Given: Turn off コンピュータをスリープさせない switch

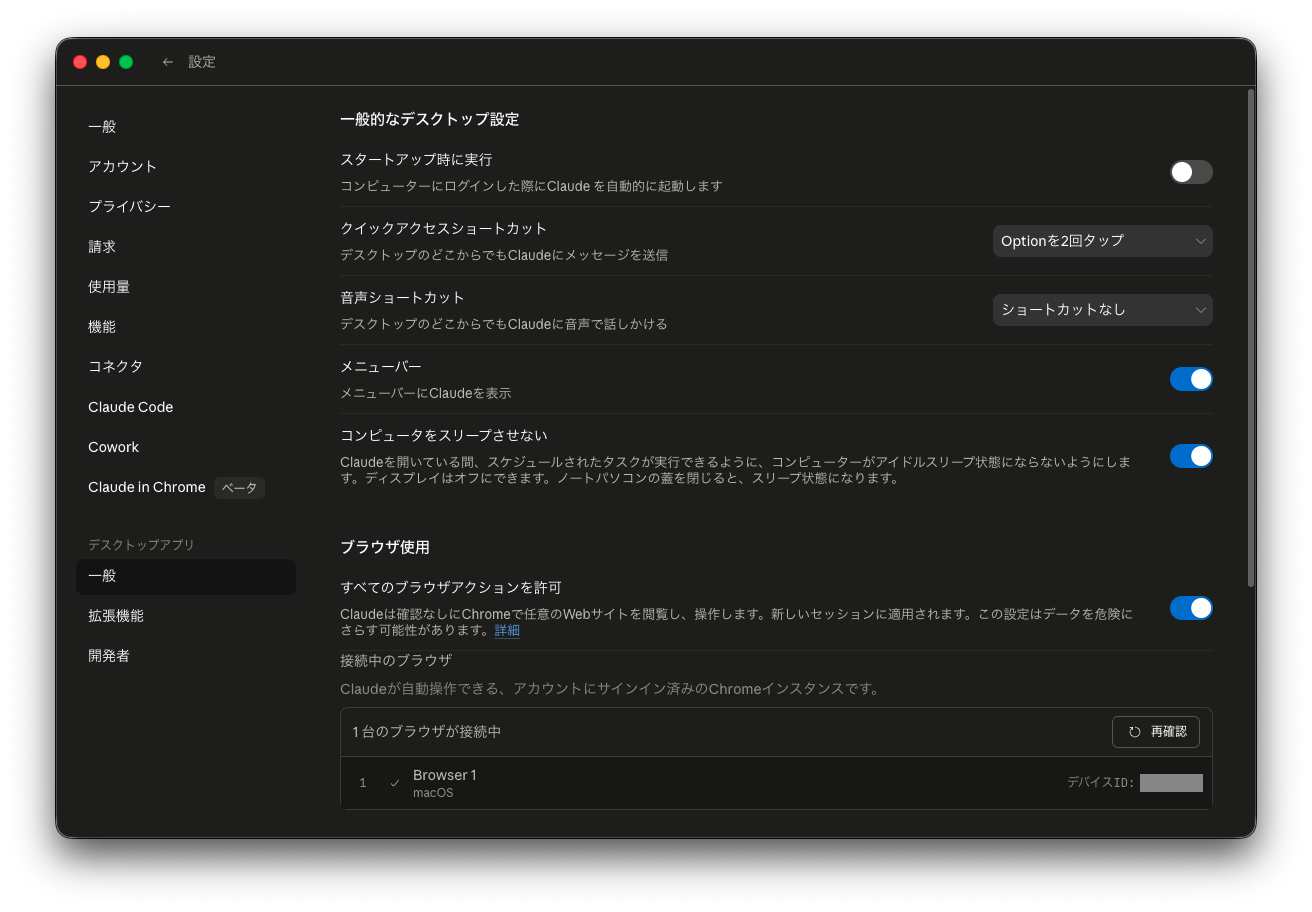Looking at the screenshot, I should pos(1191,456).
